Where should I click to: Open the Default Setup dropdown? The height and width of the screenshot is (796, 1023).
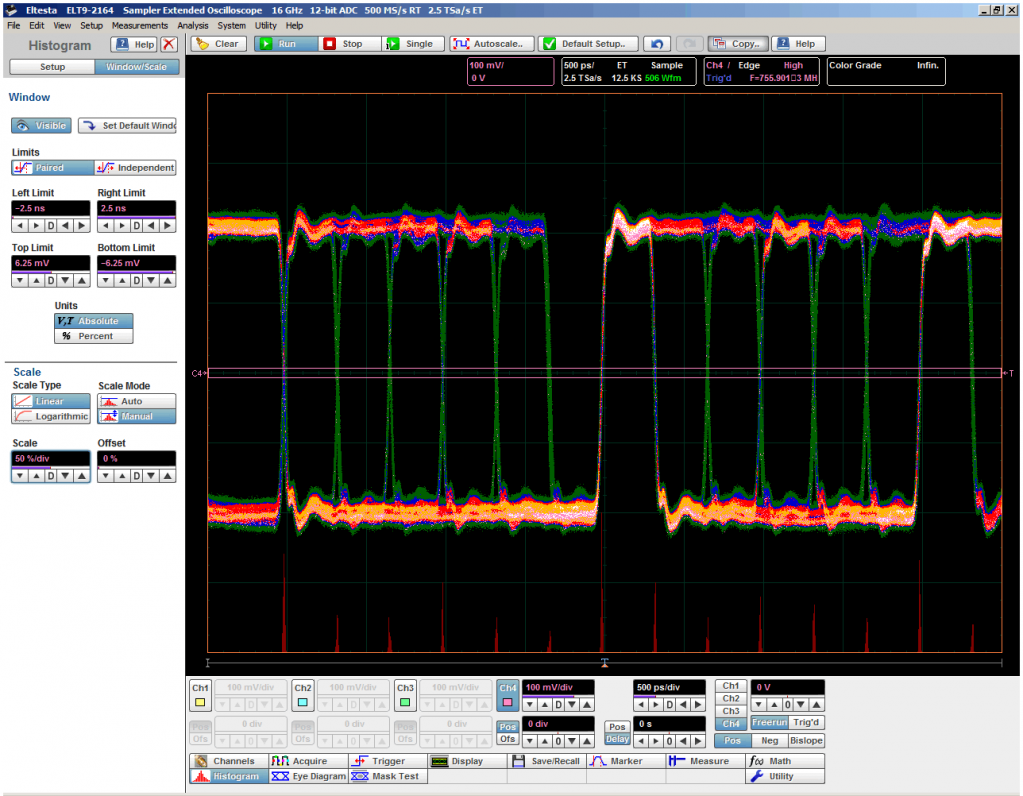[588, 44]
